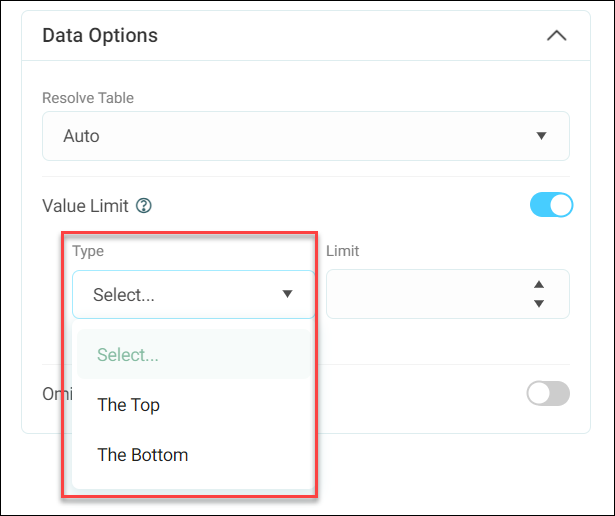
Task: Click the Type dropdown arrow icon
Action: tap(287, 294)
